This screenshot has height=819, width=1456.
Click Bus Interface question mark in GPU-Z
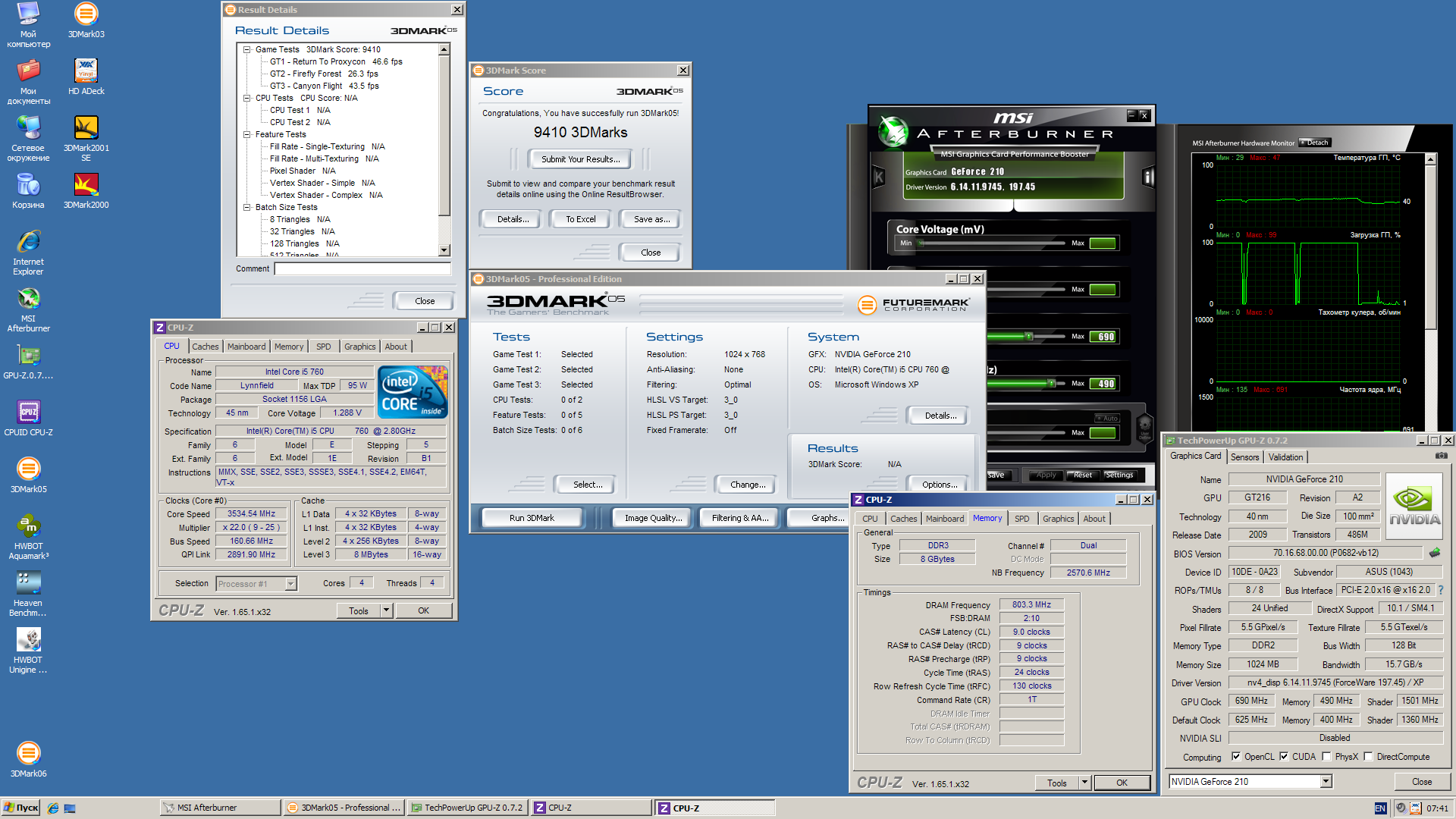point(1441,590)
